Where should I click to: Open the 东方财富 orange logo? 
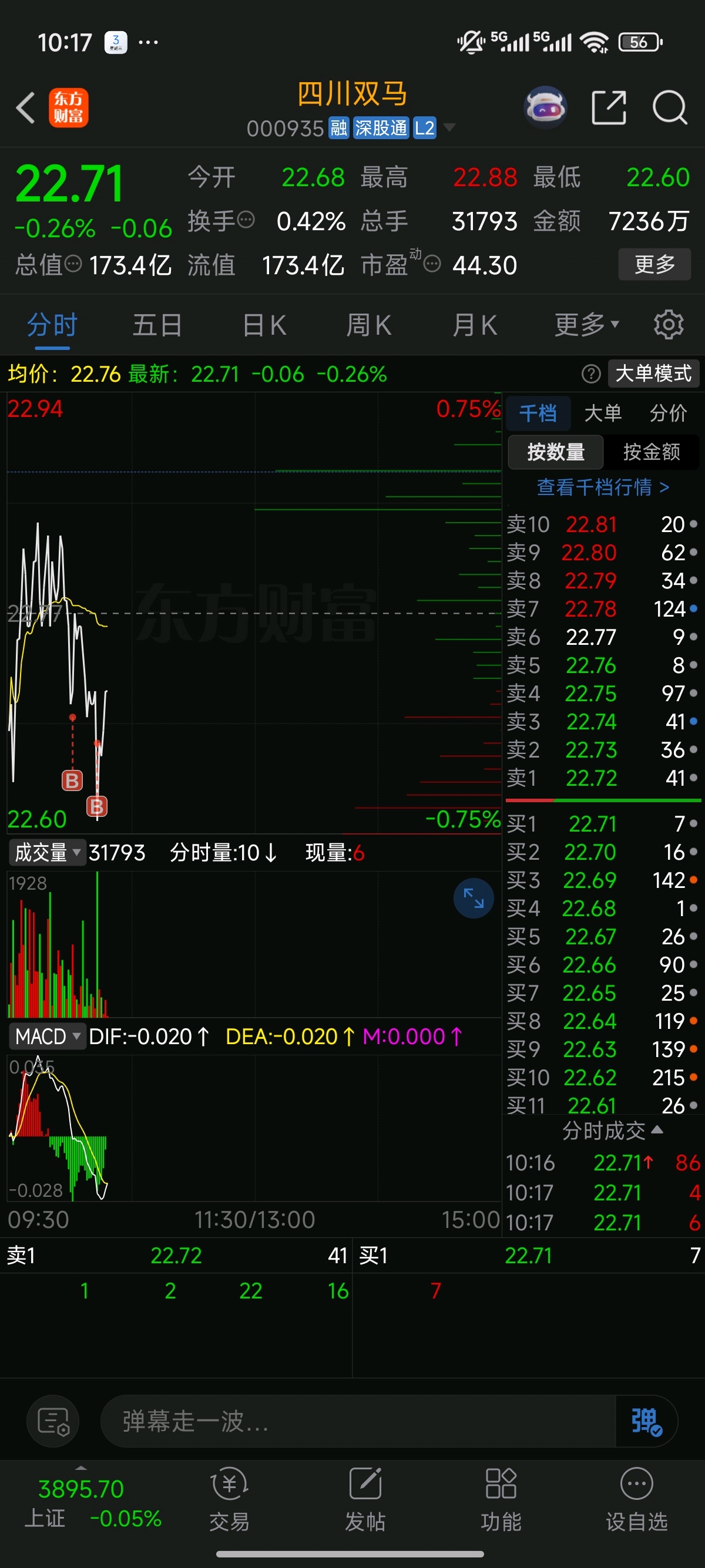(x=68, y=107)
